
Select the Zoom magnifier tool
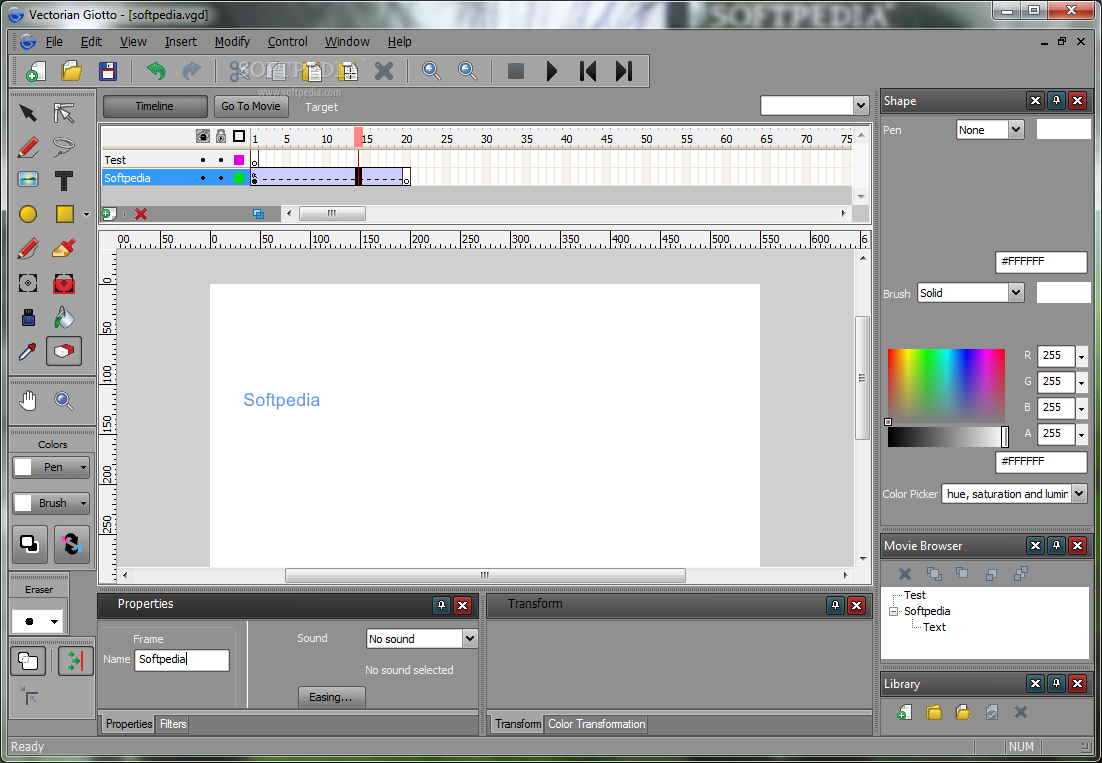(64, 401)
